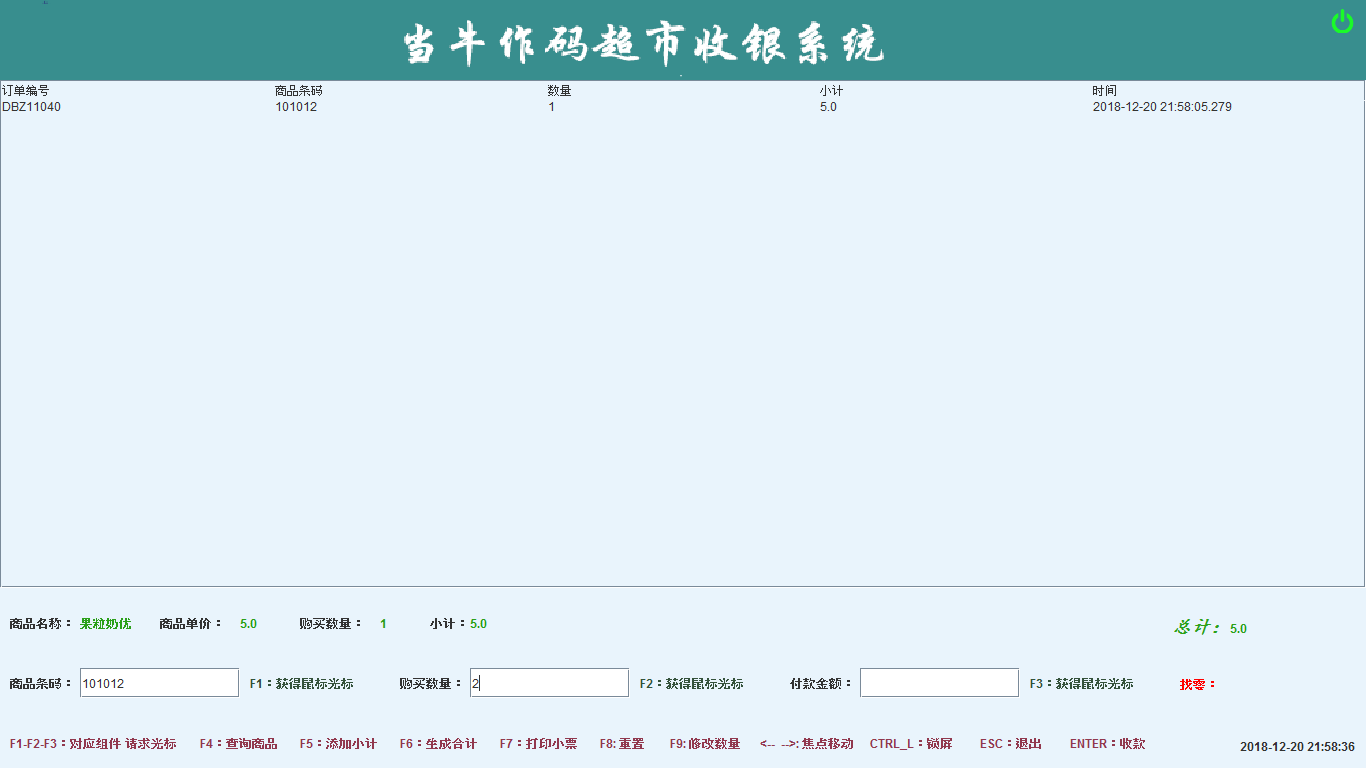
Task: Click the 总计 total amount label
Action: (1197, 627)
